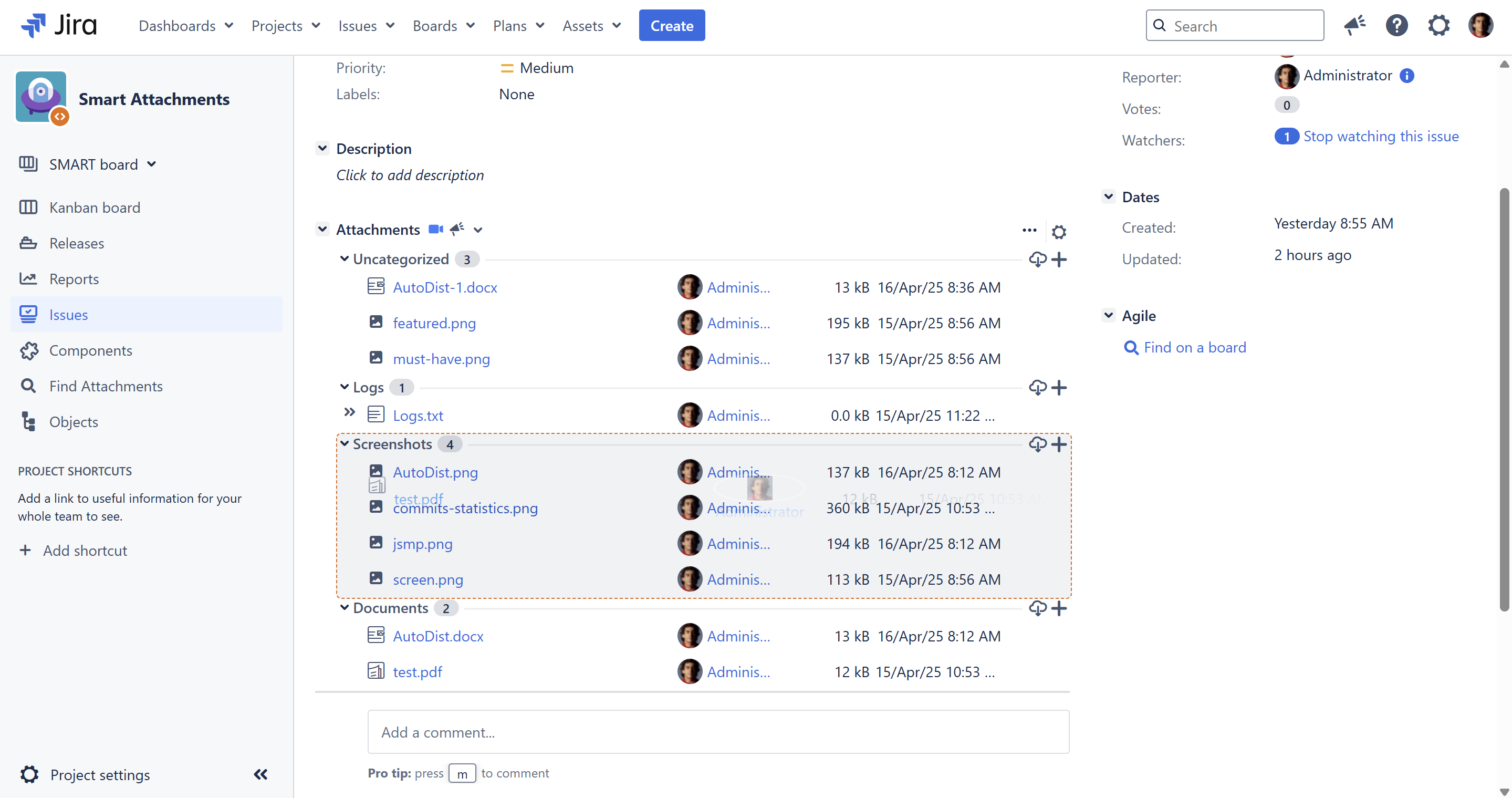Open the Attachments settings gear icon
This screenshot has width=1512, height=798.
pos(1058,232)
